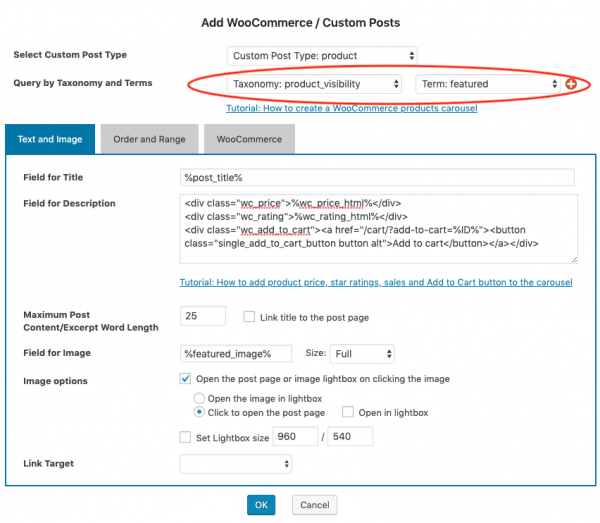Switch to the Order and Range tab
Image resolution: width=600 pixels, height=523 pixels.
click(x=149, y=139)
